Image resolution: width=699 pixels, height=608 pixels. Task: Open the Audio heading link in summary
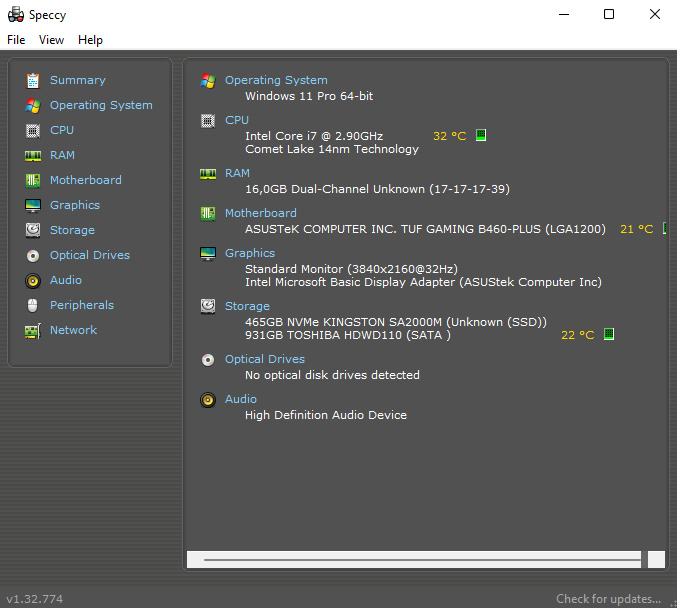(241, 399)
